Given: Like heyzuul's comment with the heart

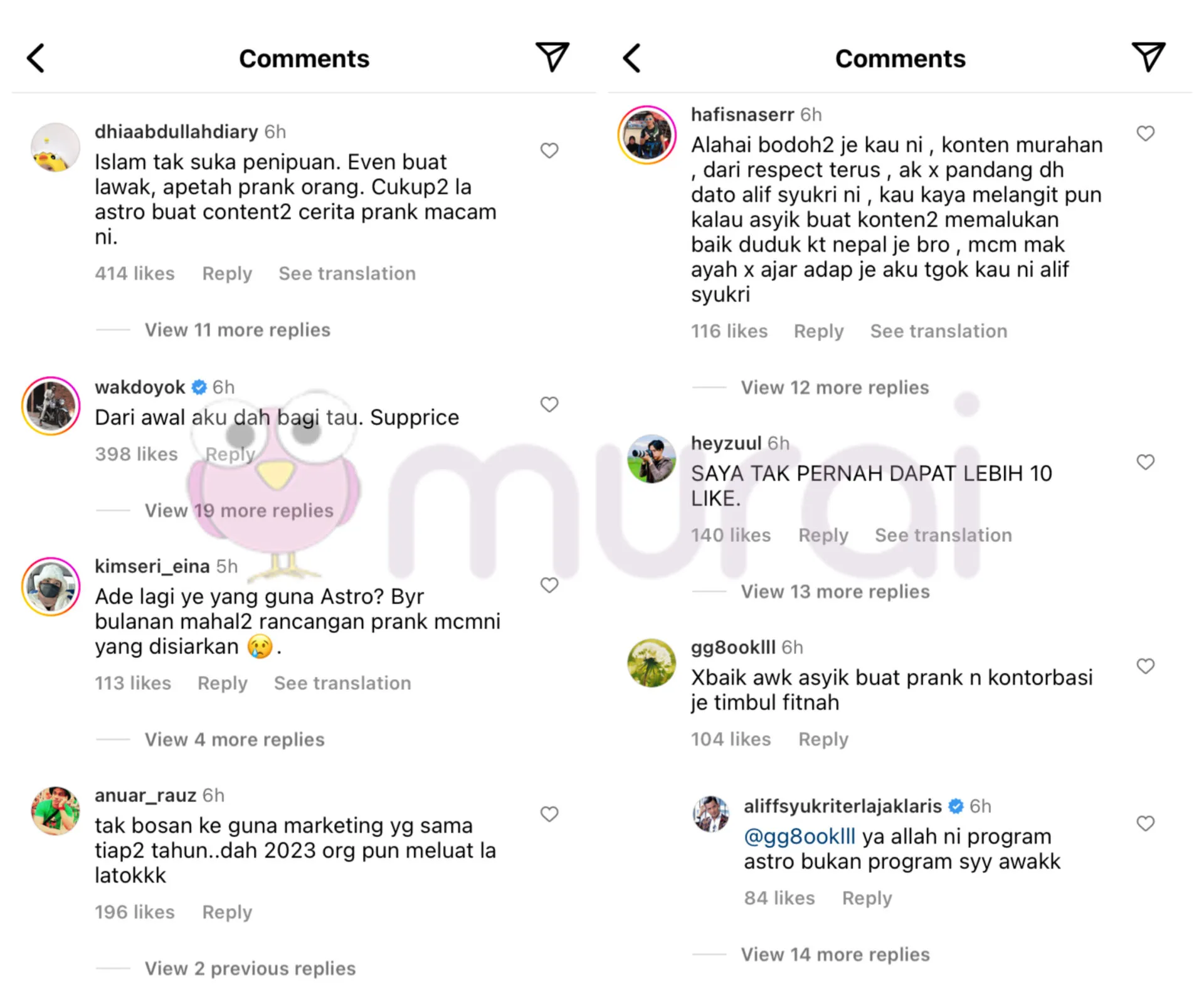Looking at the screenshot, I should (x=1146, y=462).
